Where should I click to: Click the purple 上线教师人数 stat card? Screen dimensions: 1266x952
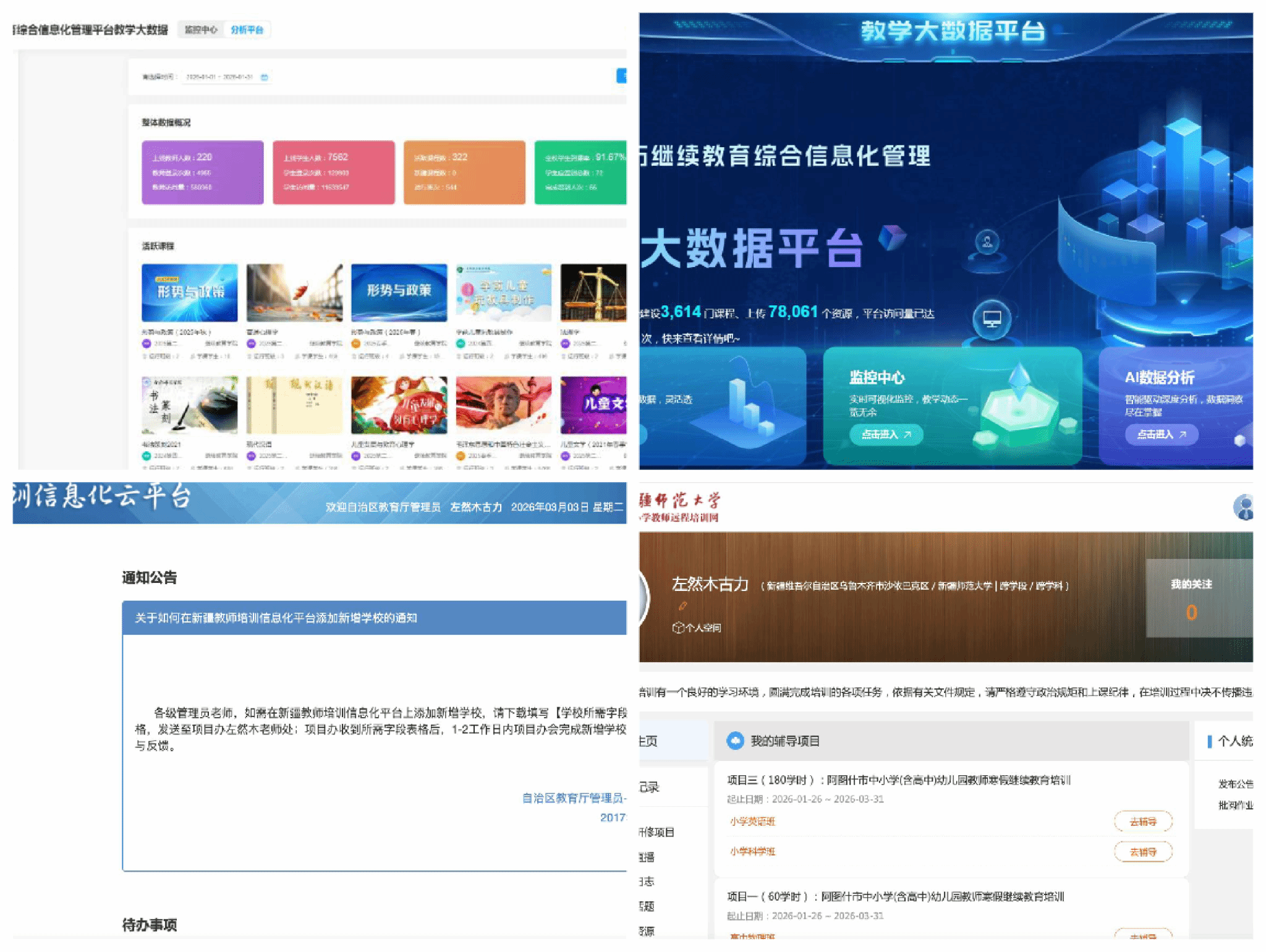pyautogui.click(x=202, y=172)
